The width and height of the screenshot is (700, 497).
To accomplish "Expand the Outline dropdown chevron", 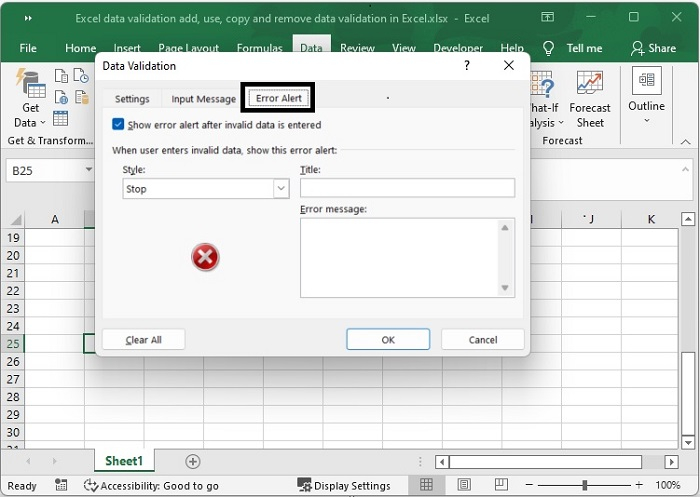I will (x=646, y=120).
